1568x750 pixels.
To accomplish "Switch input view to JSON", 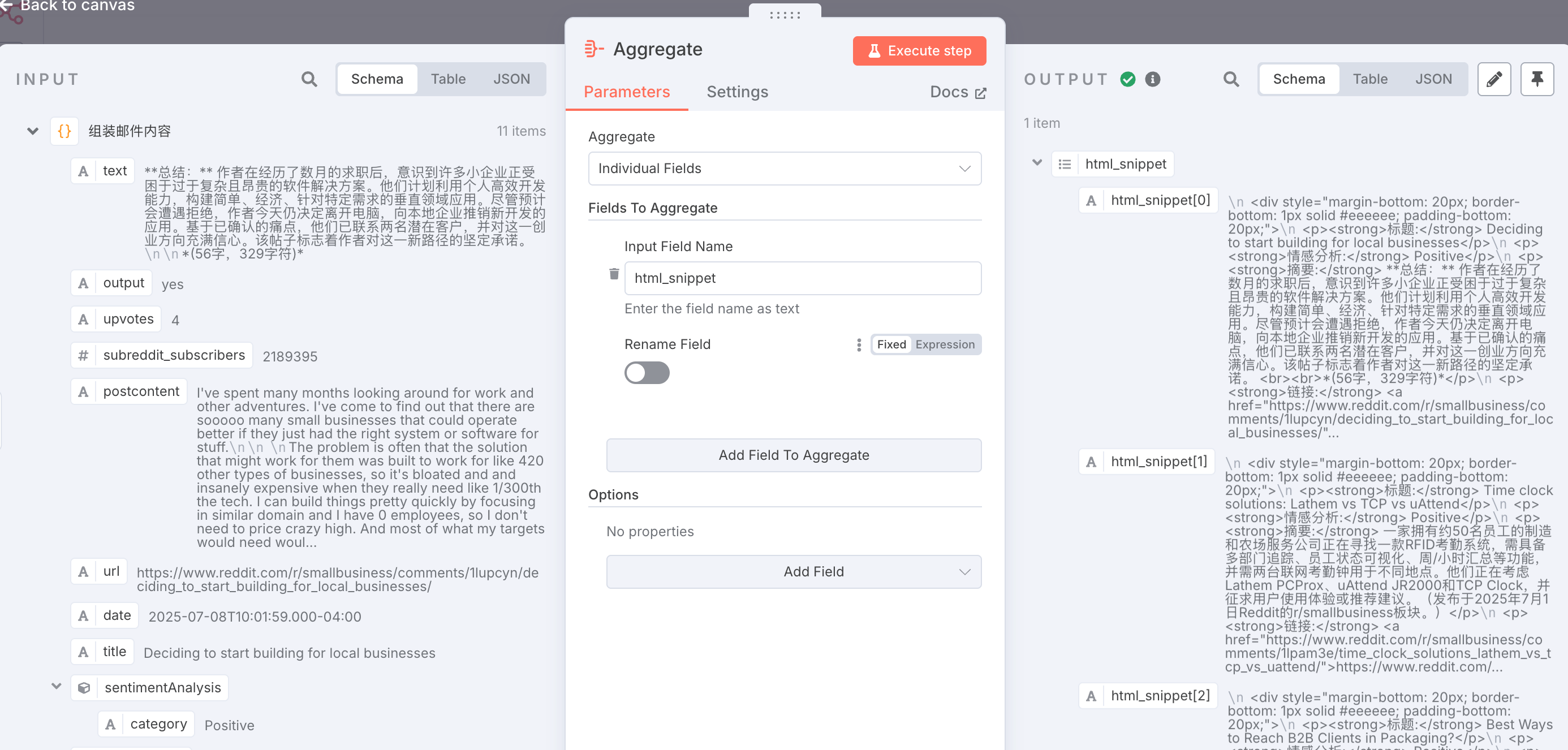I will pyautogui.click(x=511, y=79).
